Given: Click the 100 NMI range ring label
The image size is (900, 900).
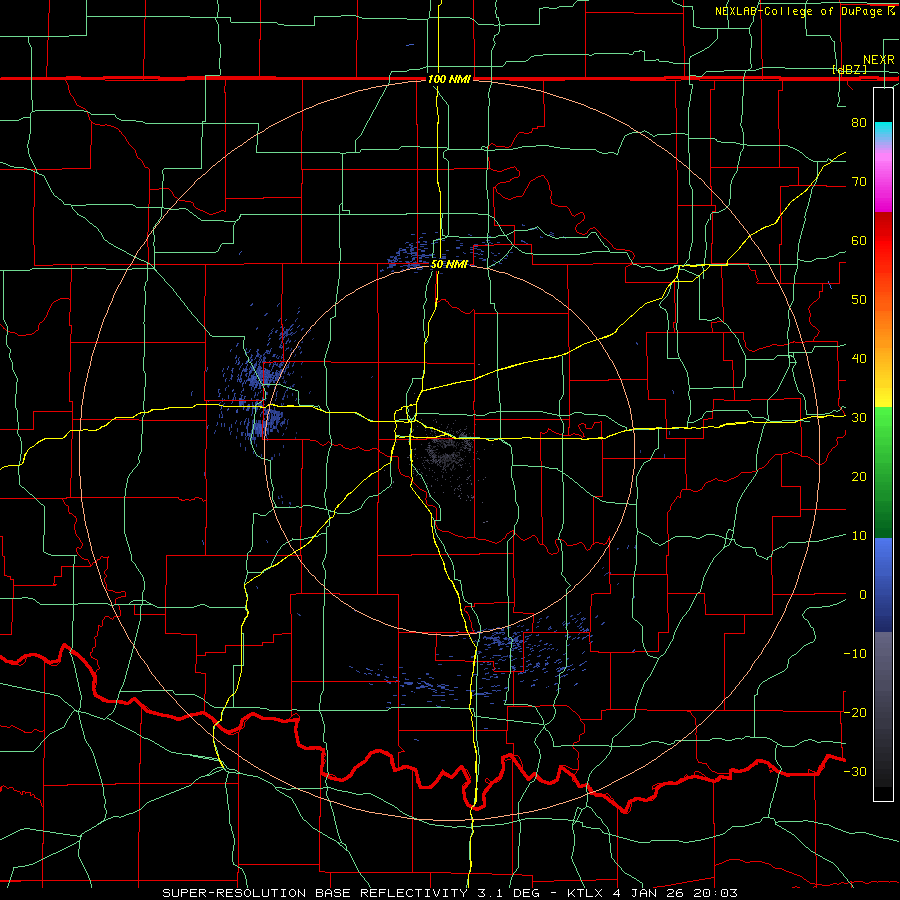Looking at the screenshot, I should coord(449,79).
